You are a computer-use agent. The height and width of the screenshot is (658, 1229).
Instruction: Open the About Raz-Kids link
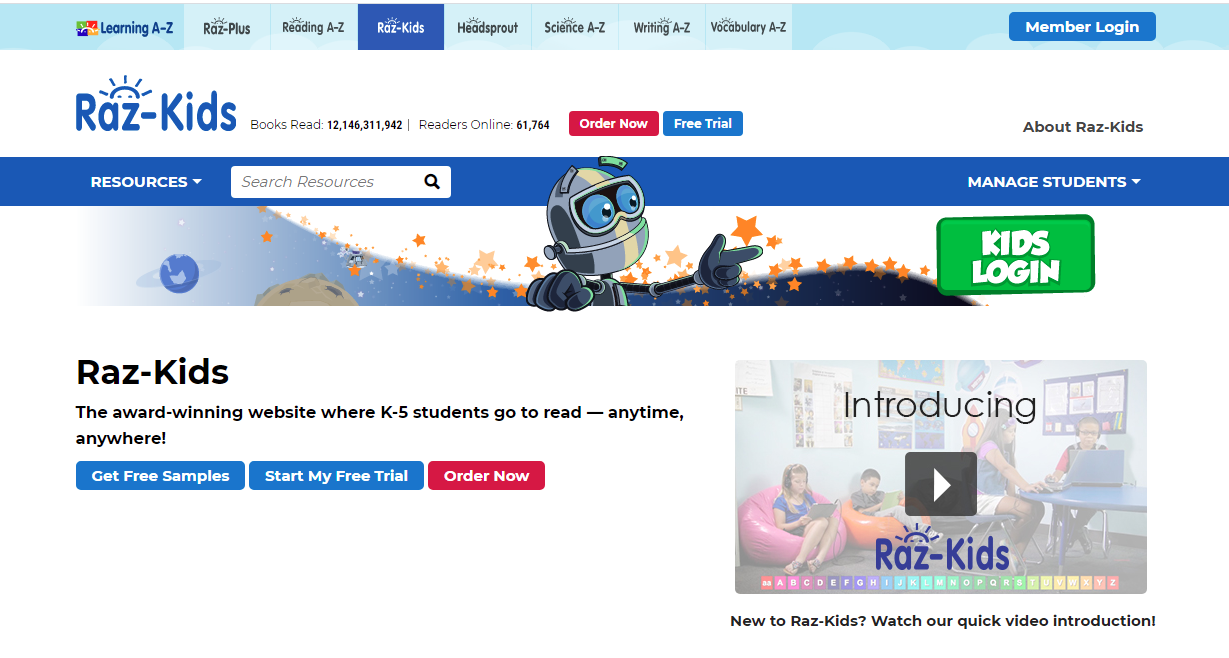click(x=1083, y=127)
